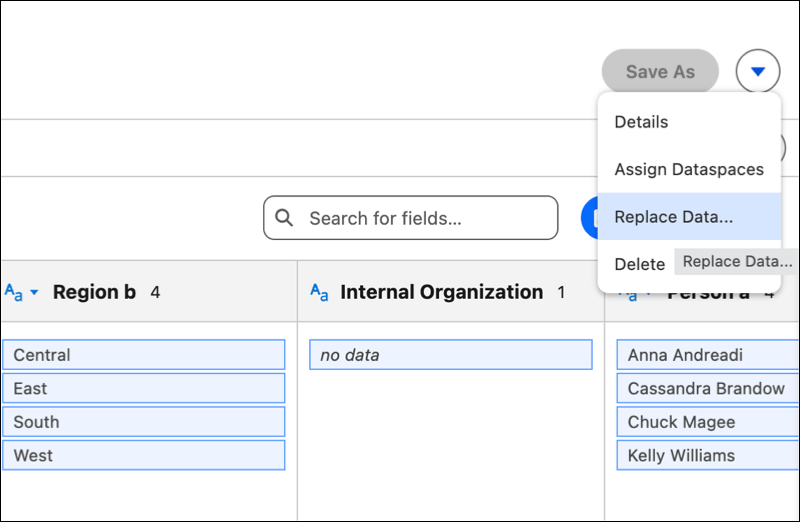This screenshot has width=800, height=522.
Task: Select Chuck Magee value
Action: (x=708, y=422)
